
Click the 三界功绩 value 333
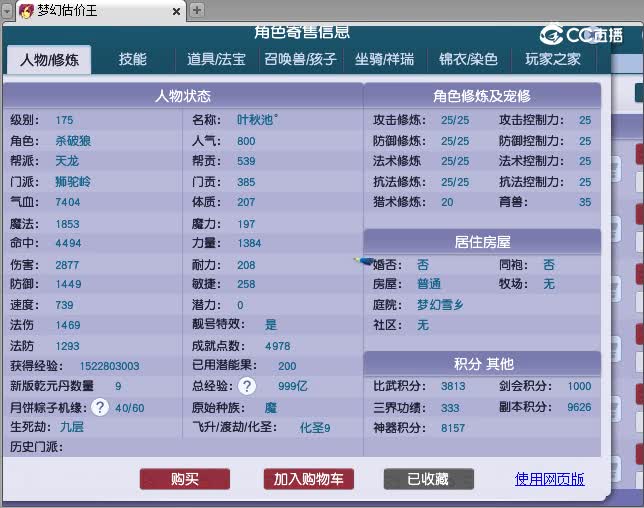(x=450, y=408)
